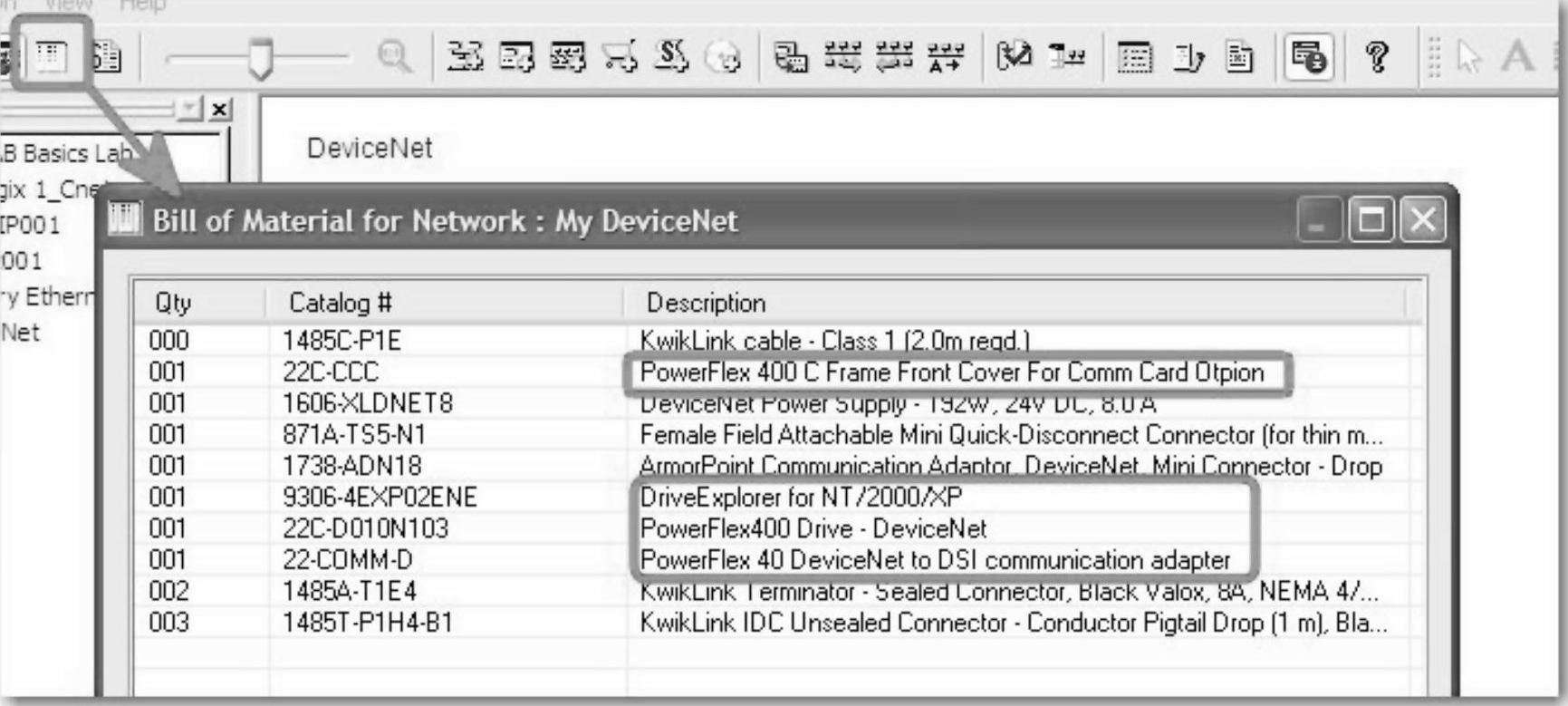Viewport: 1568px width, 706px height.
Task: Click 'KwikLink IDC Unsealed Connector' description
Action: (x=1014, y=623)
